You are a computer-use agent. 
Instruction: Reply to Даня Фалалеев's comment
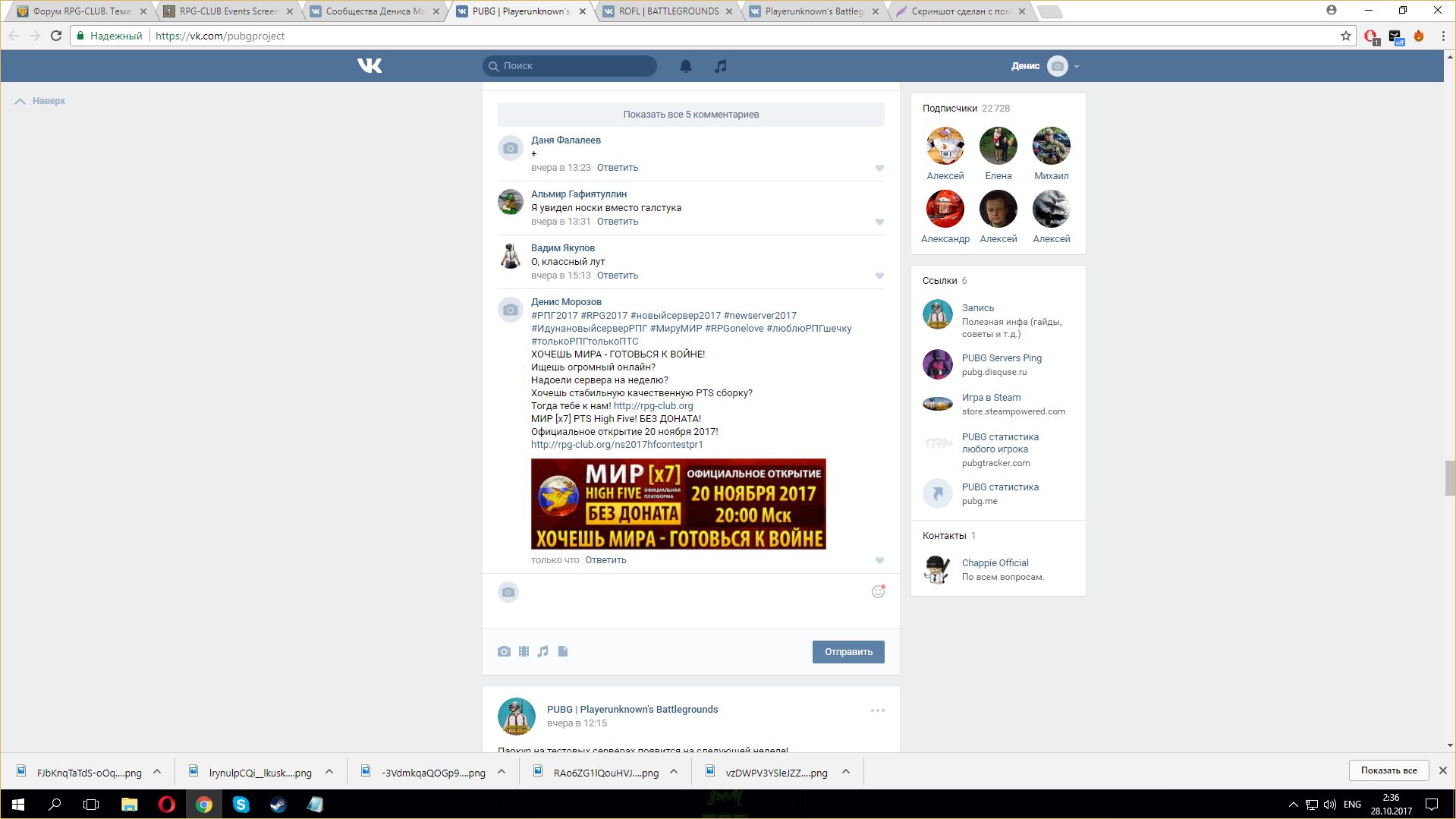tap(618, 168)
